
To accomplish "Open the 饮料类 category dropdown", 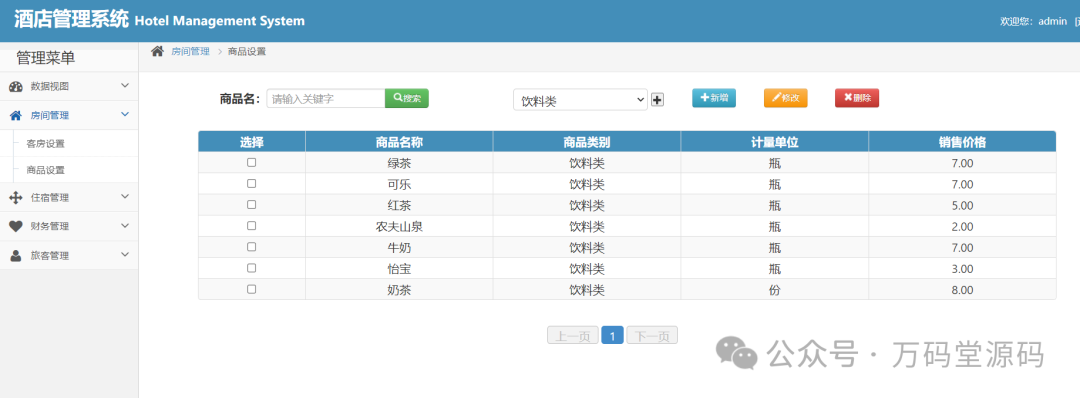I will coord(580,101).
